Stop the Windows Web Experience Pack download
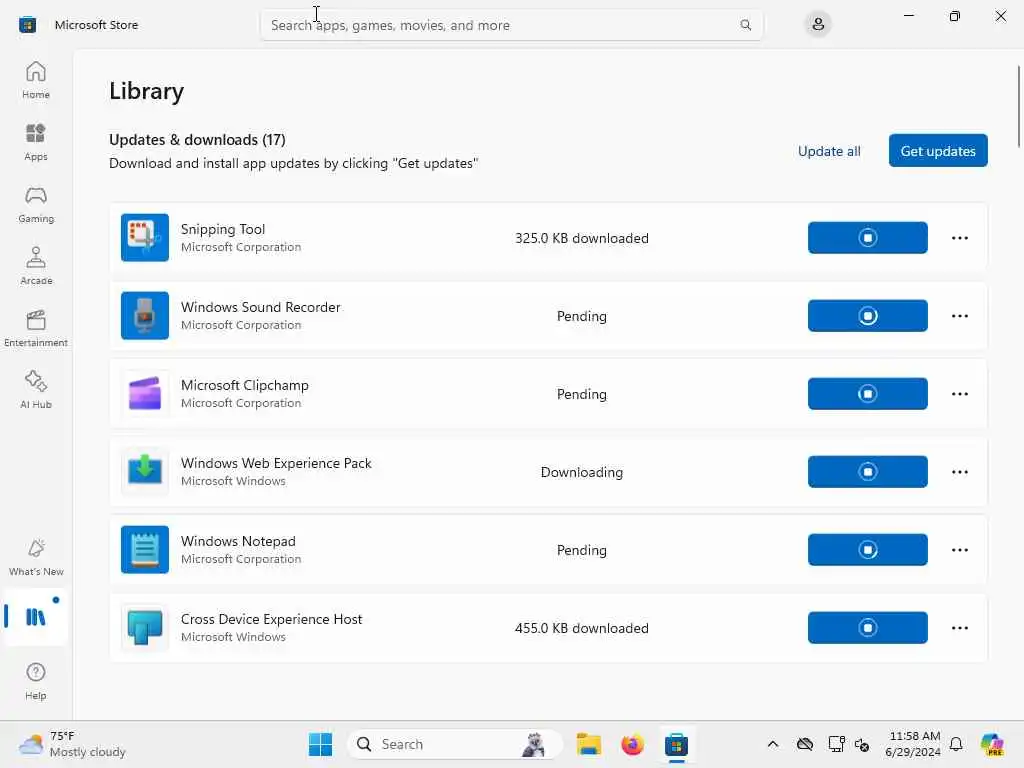The width and height of the screenshot is (1024, 768). pos(867,472)
